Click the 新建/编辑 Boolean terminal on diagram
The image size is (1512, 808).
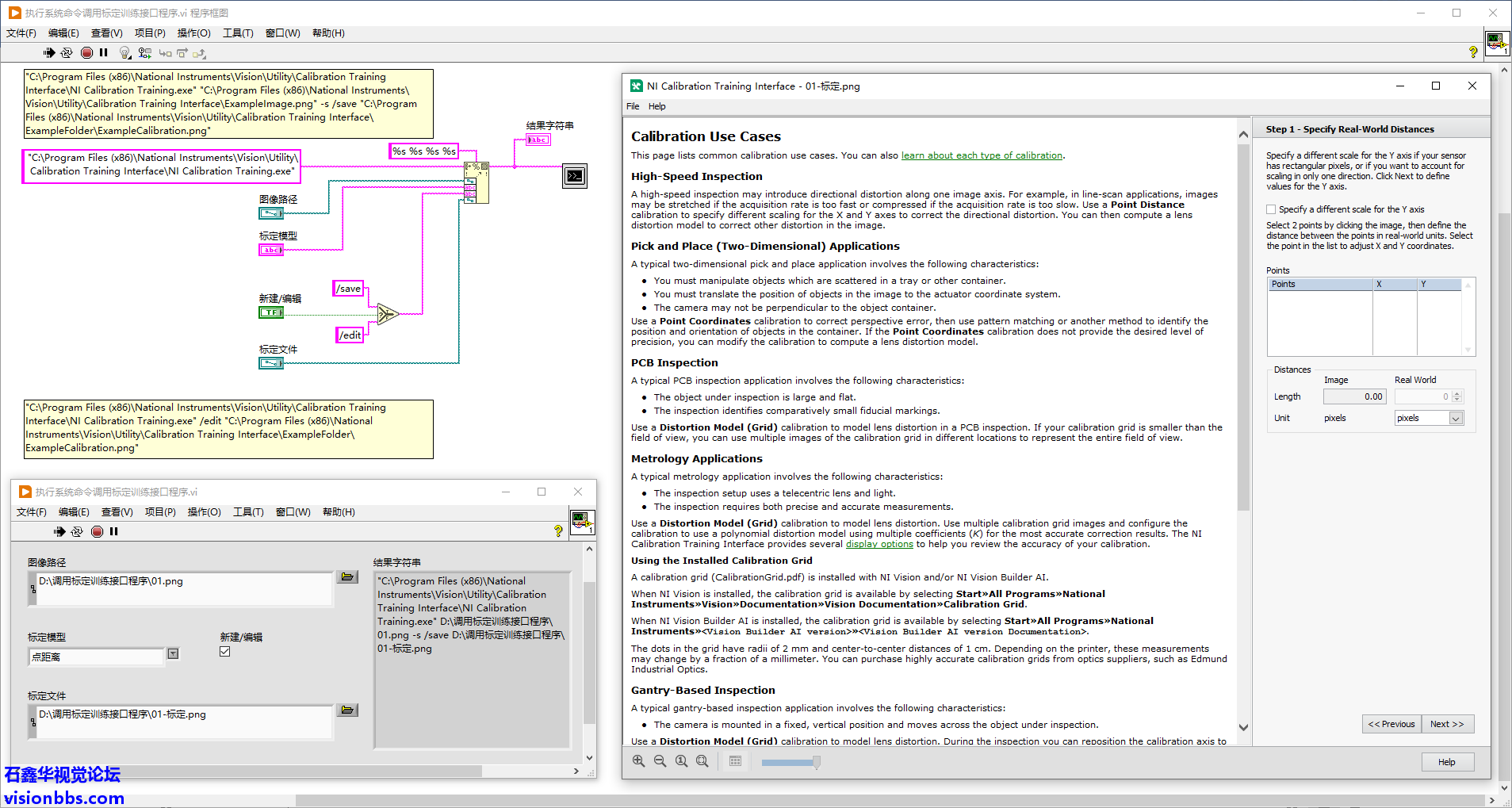pos(271,312)
